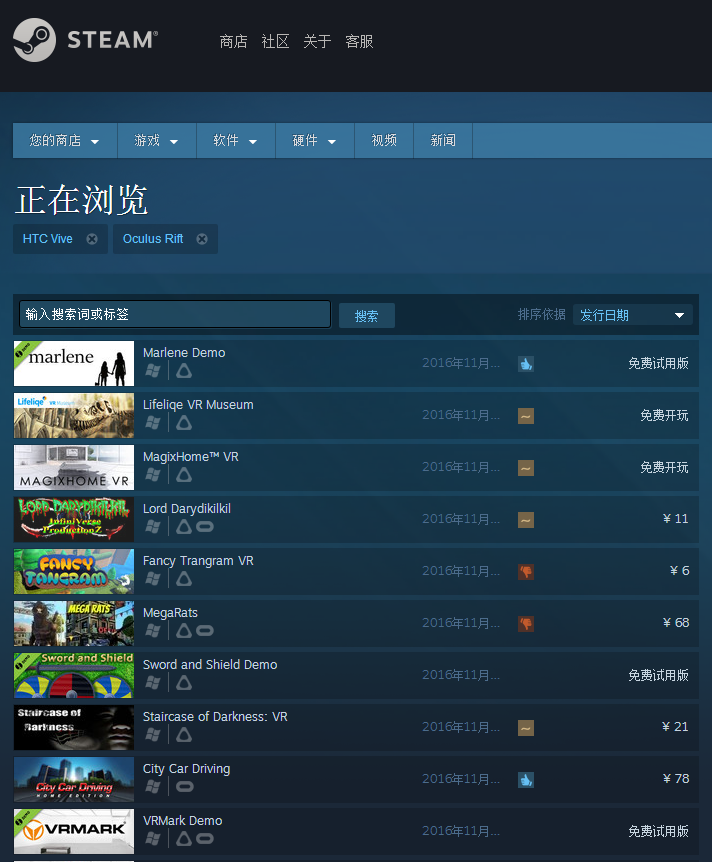
Task: Click Oculus Rift icon for VRMark Demo
Action: pos(205,838)
